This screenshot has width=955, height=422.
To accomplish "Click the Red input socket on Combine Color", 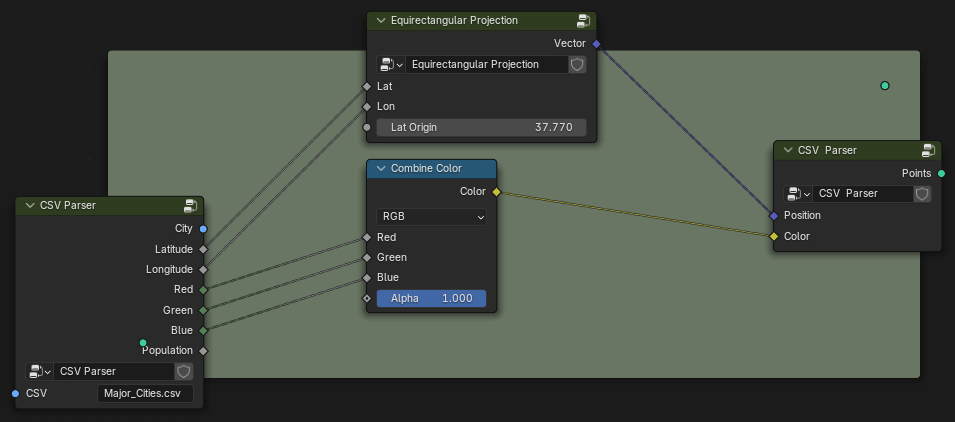I will click(x=366, y=237).
